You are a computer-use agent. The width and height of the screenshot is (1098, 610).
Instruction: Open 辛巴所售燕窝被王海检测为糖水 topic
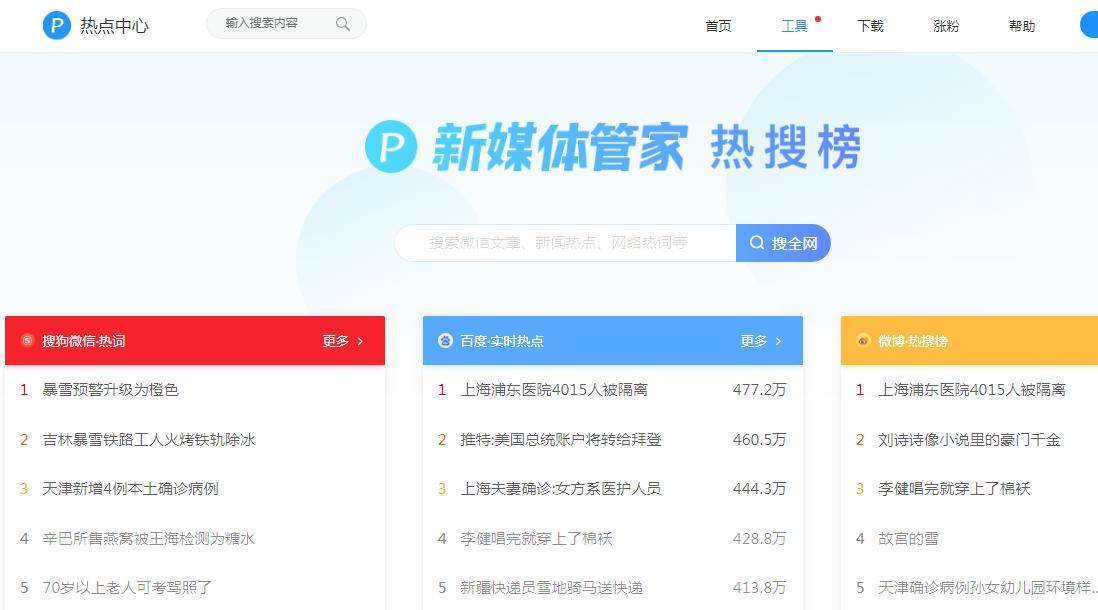(x=148, y=538)
